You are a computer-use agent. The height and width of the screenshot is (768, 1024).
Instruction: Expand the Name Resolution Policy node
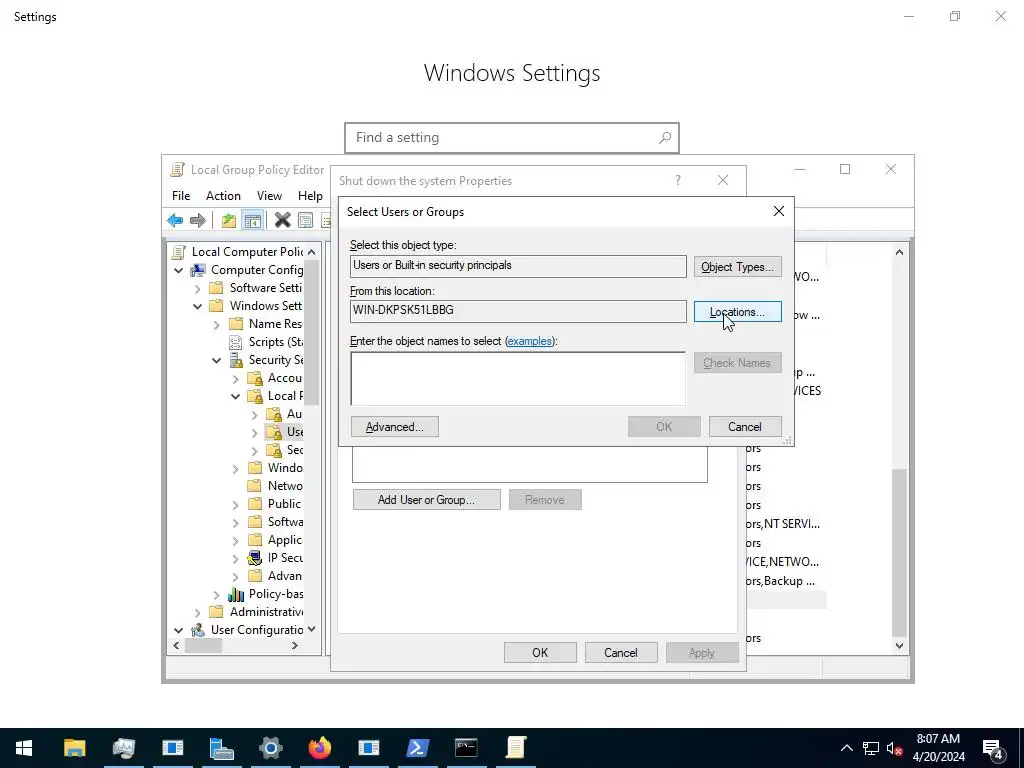point(216,324)
